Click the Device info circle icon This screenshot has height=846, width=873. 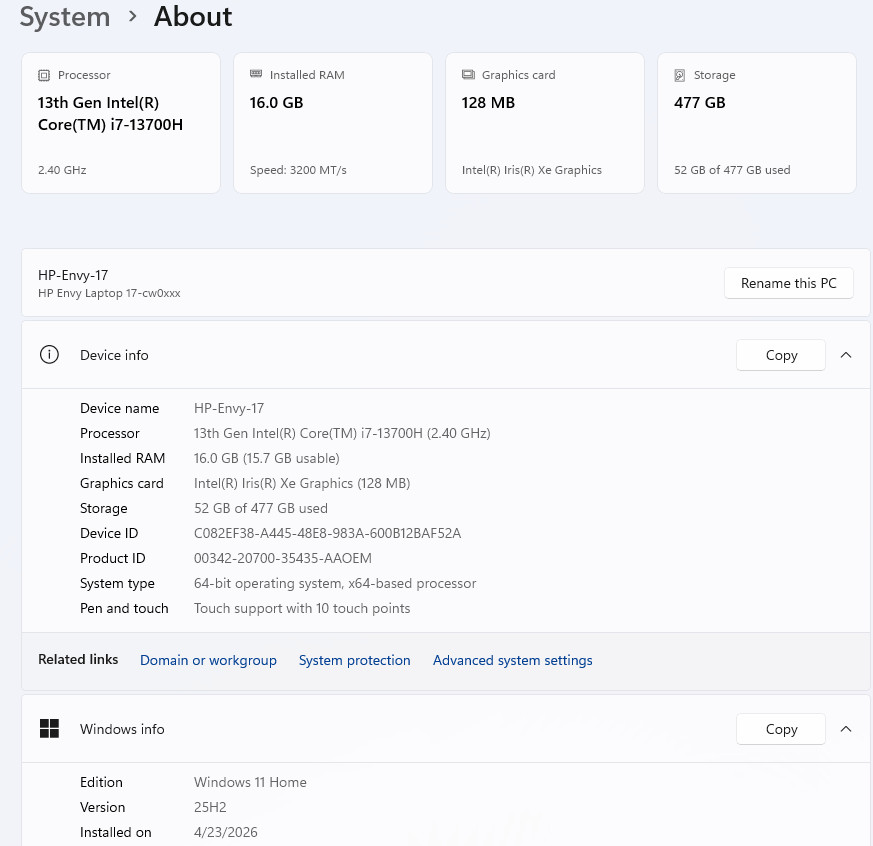[x=49, y=355]
